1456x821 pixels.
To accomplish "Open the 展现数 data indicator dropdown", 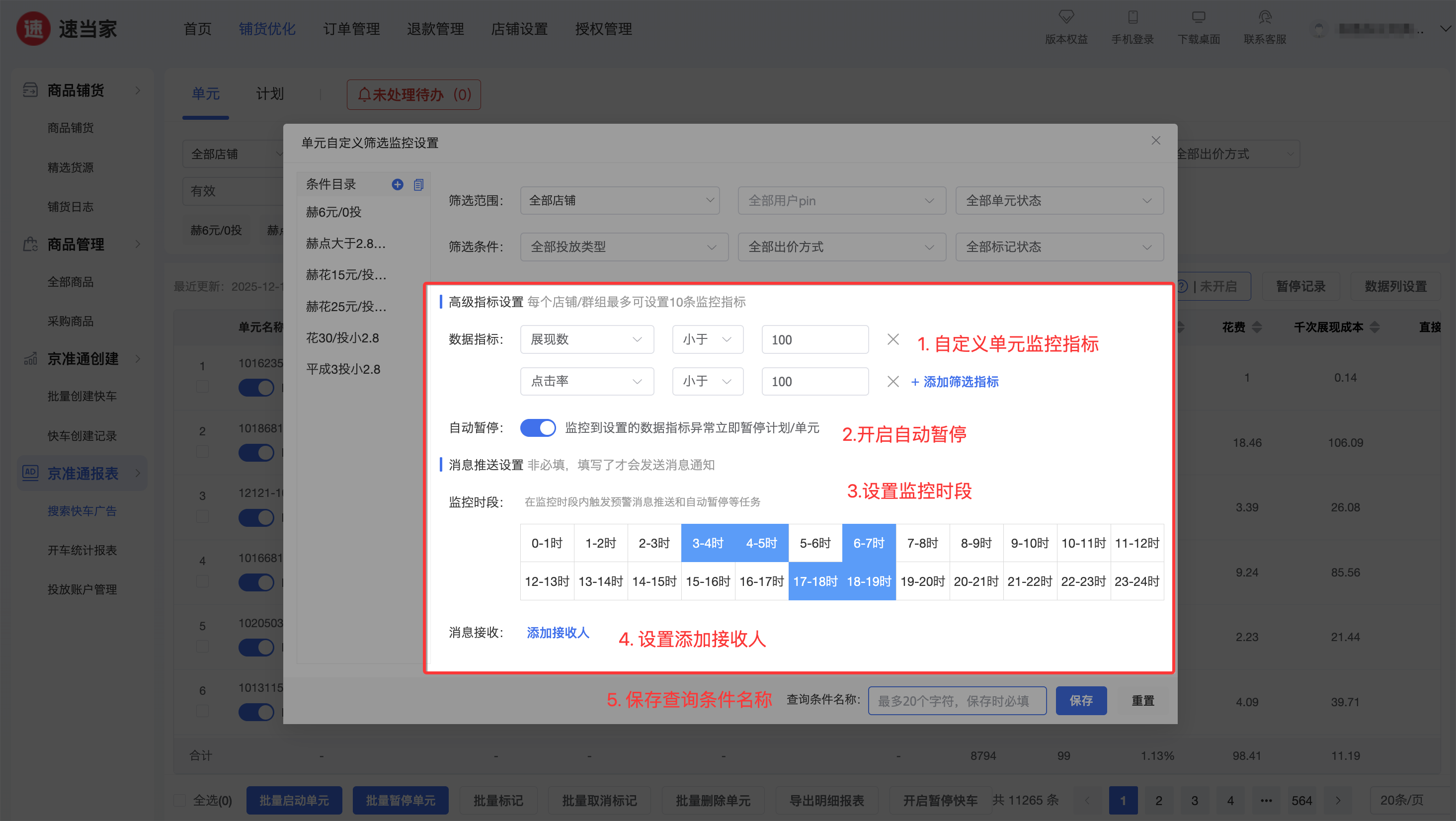I will coord(586,339).
